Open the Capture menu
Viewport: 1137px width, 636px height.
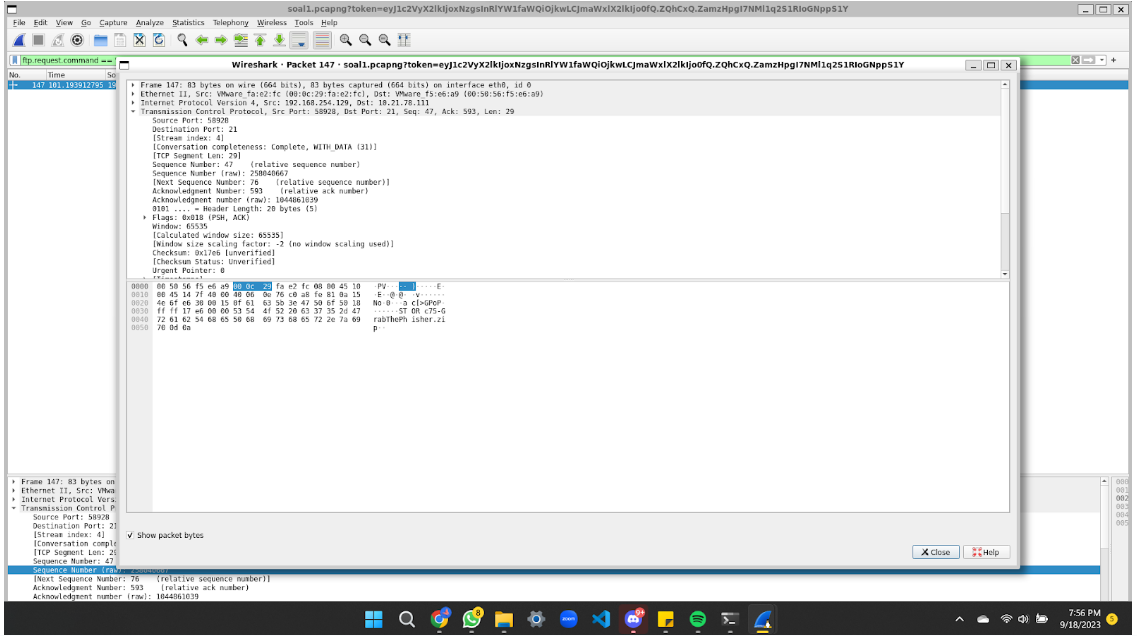[113, 22]
